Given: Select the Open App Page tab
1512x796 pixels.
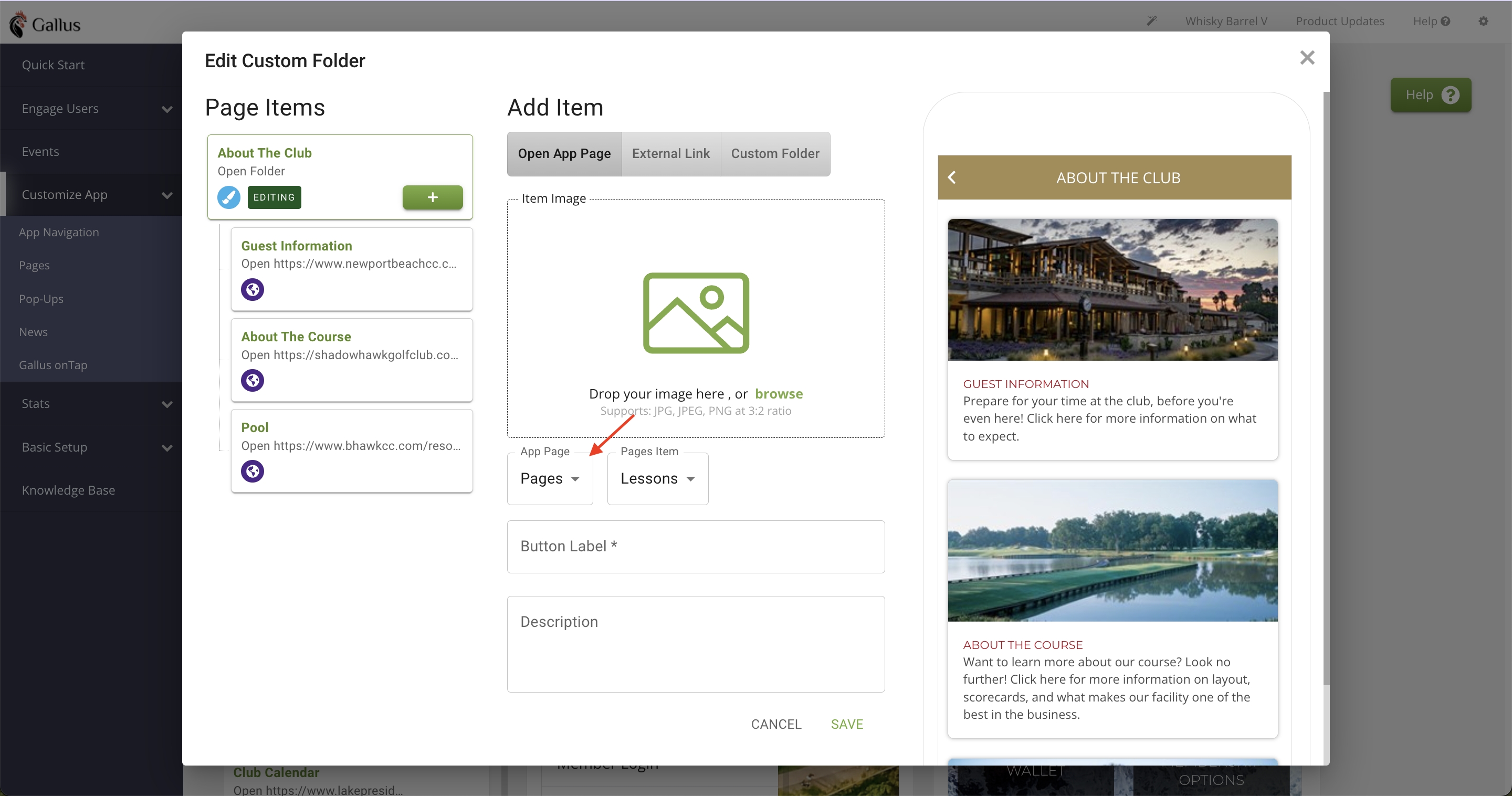Looking at the screenshot, I should pyautogui.click(x=564, y=154).
